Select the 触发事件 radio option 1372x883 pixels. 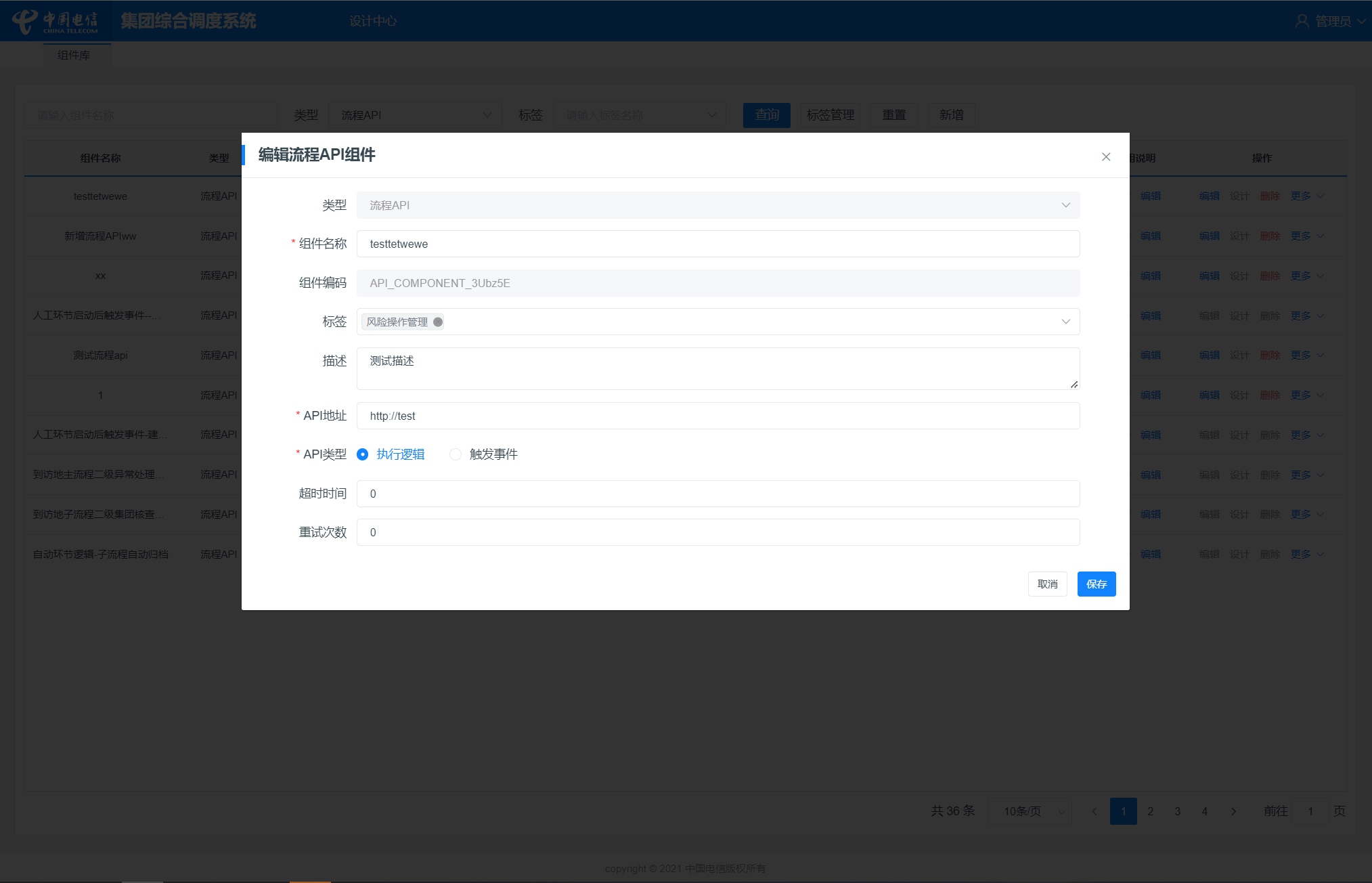pos(456,454)
